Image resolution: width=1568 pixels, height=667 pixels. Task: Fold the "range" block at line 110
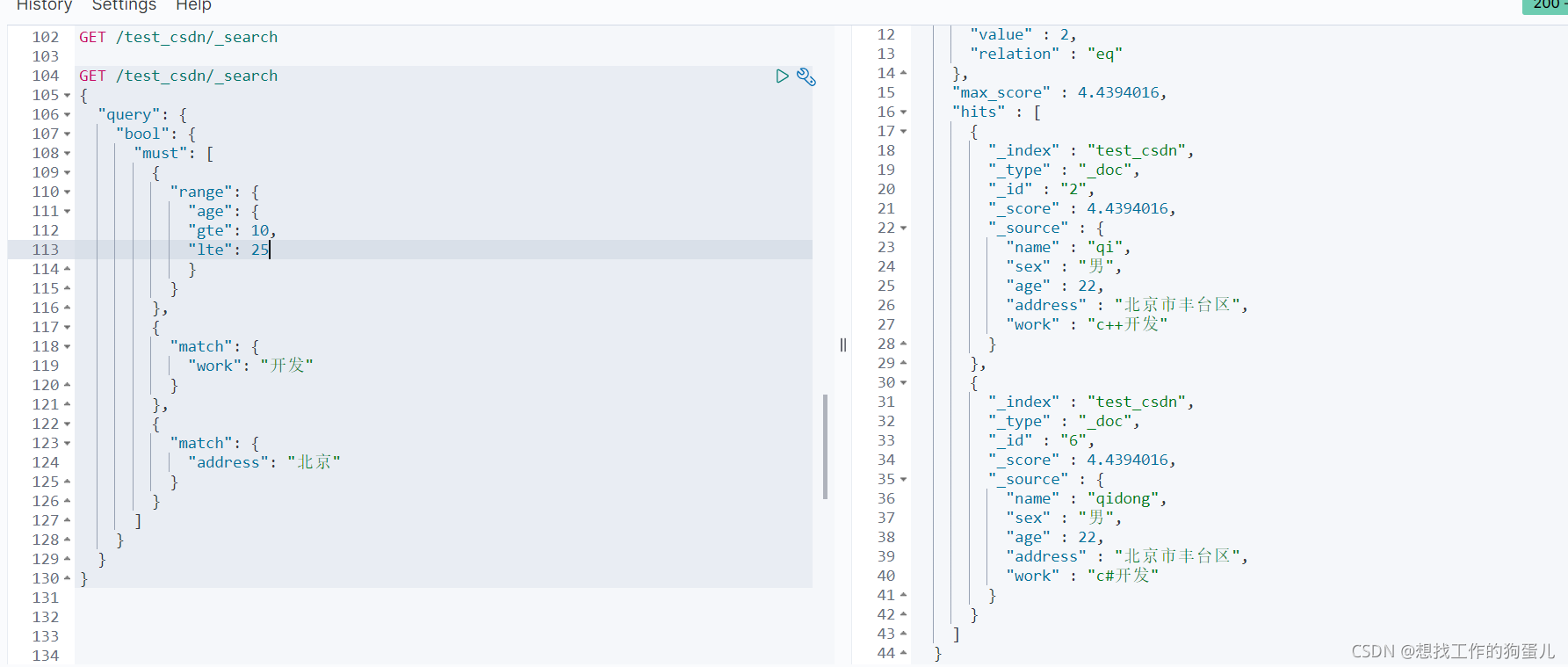[67, 192]
